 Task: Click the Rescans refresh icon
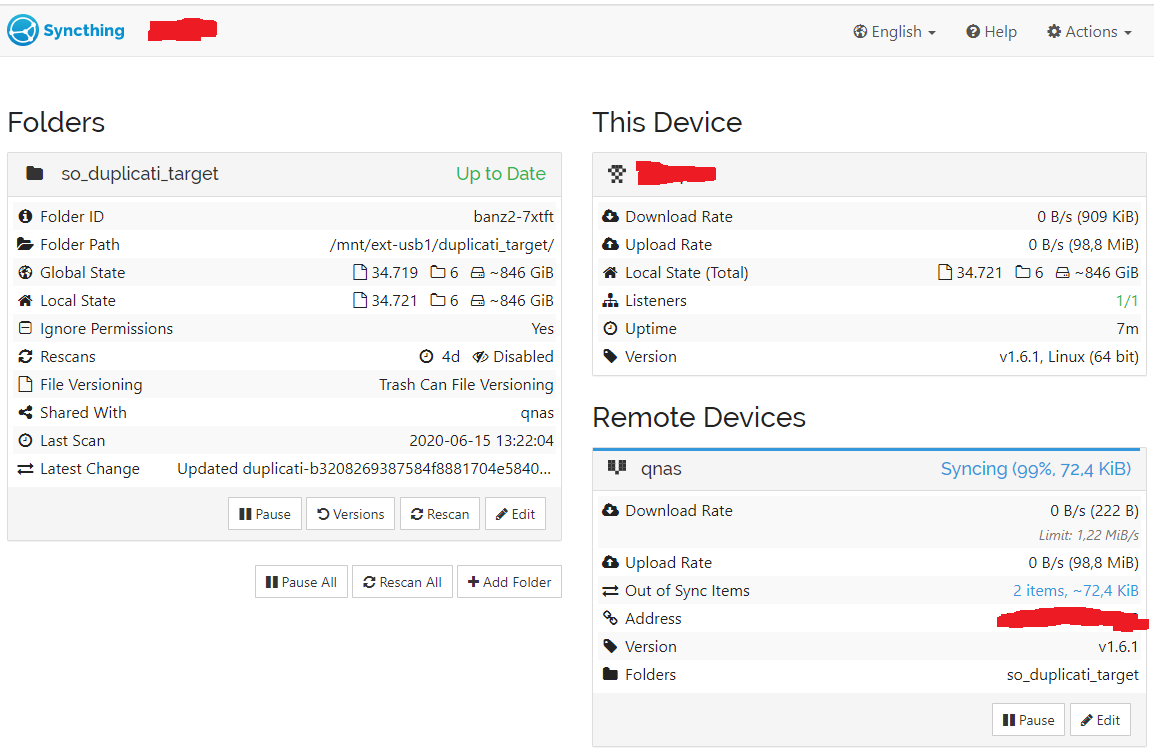[25, 356]
